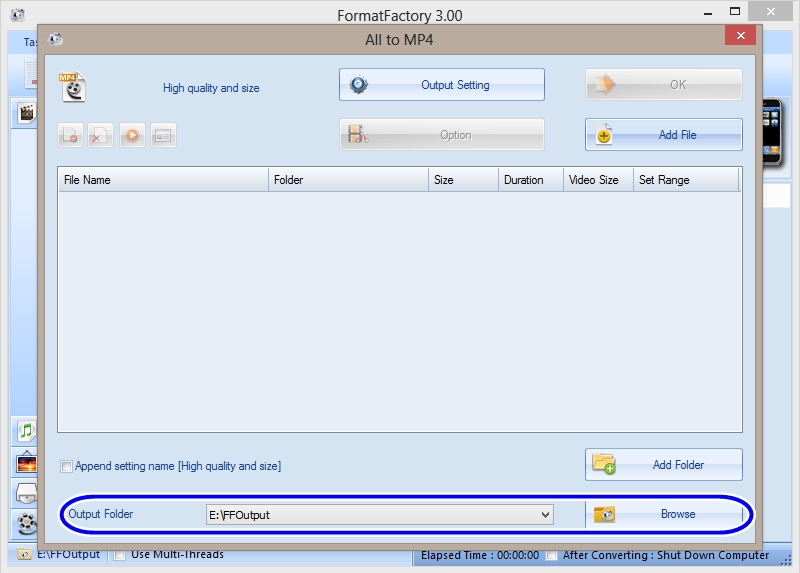Click the Add File button
Screen dimensions: 800x573
pos(663,135)
